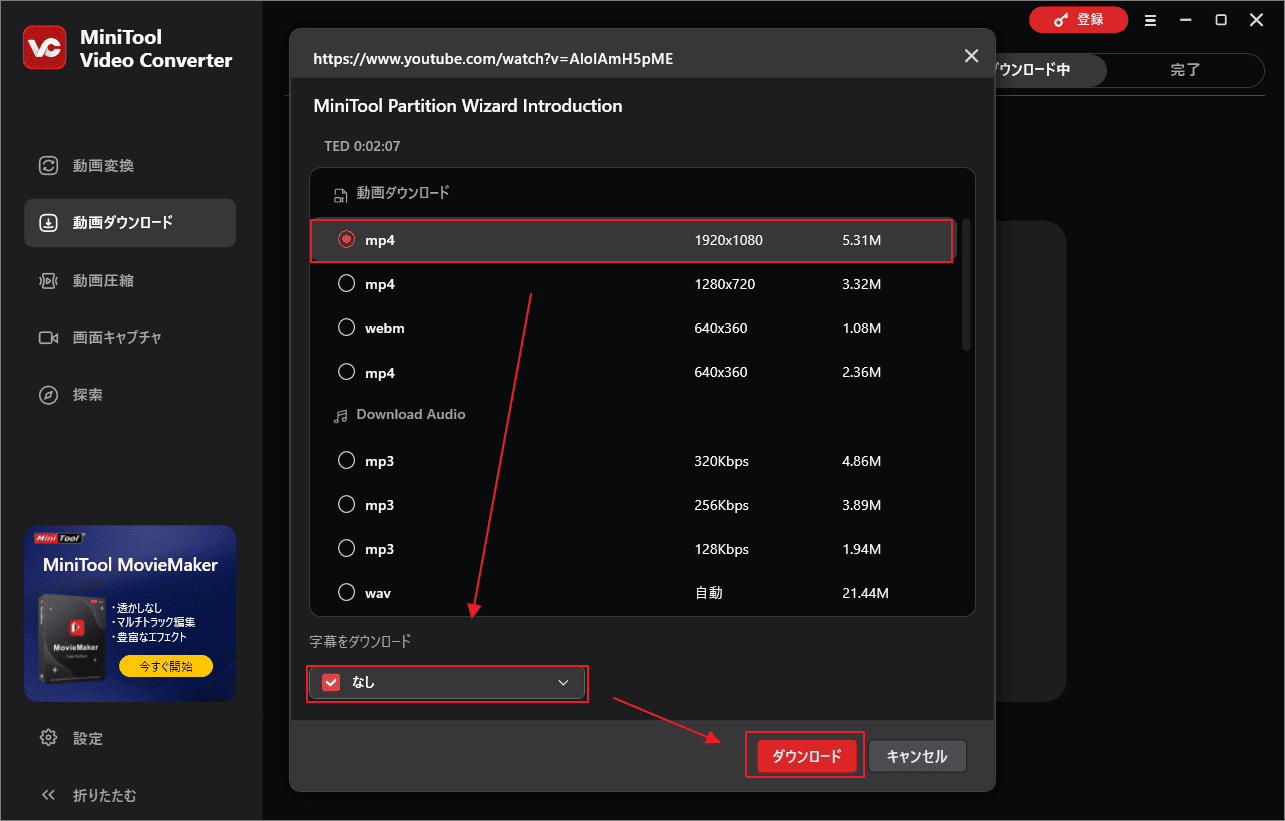
Task: Click the 2.36M file size text
Action: pos(862,372)
